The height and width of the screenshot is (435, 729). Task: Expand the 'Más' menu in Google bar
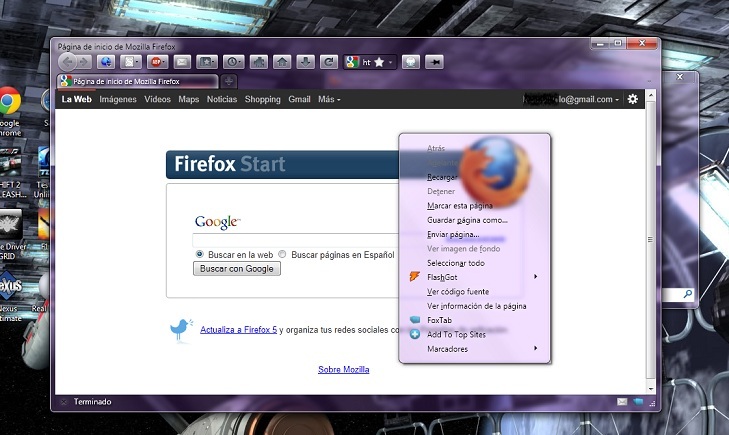(329, 99)
